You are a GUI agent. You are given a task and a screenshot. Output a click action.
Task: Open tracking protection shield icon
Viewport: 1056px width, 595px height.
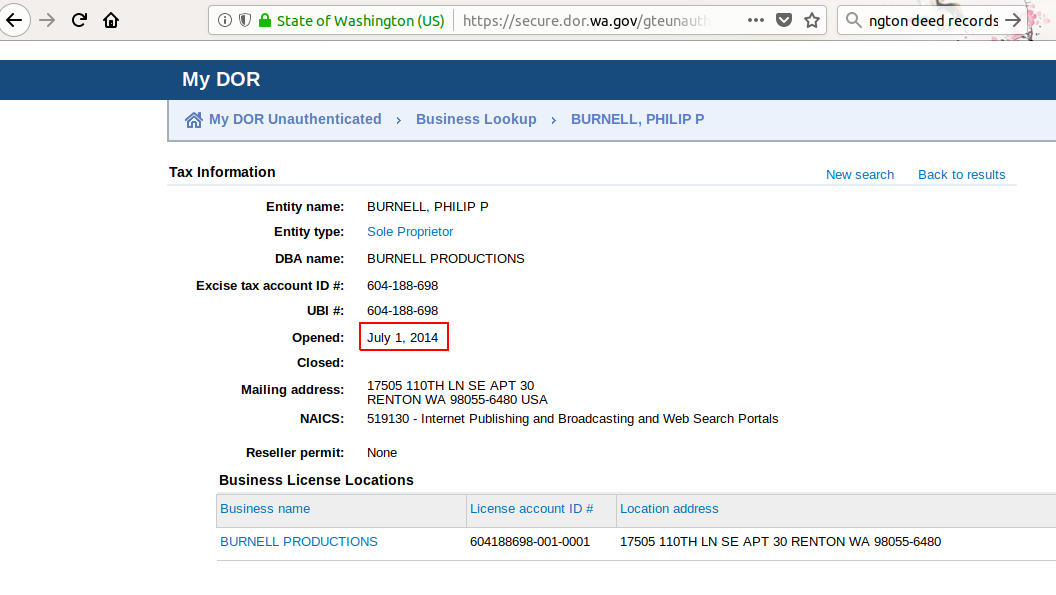245,20
